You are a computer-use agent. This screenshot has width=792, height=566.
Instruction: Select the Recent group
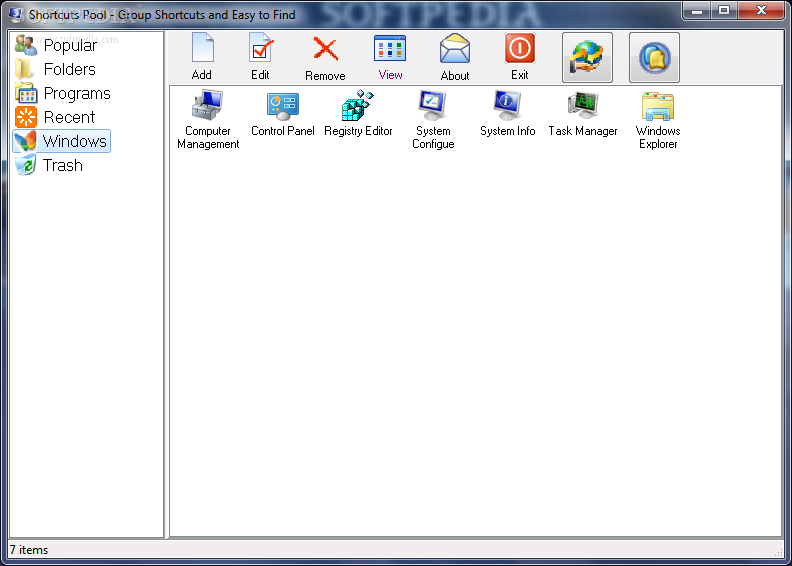[55, 117]
